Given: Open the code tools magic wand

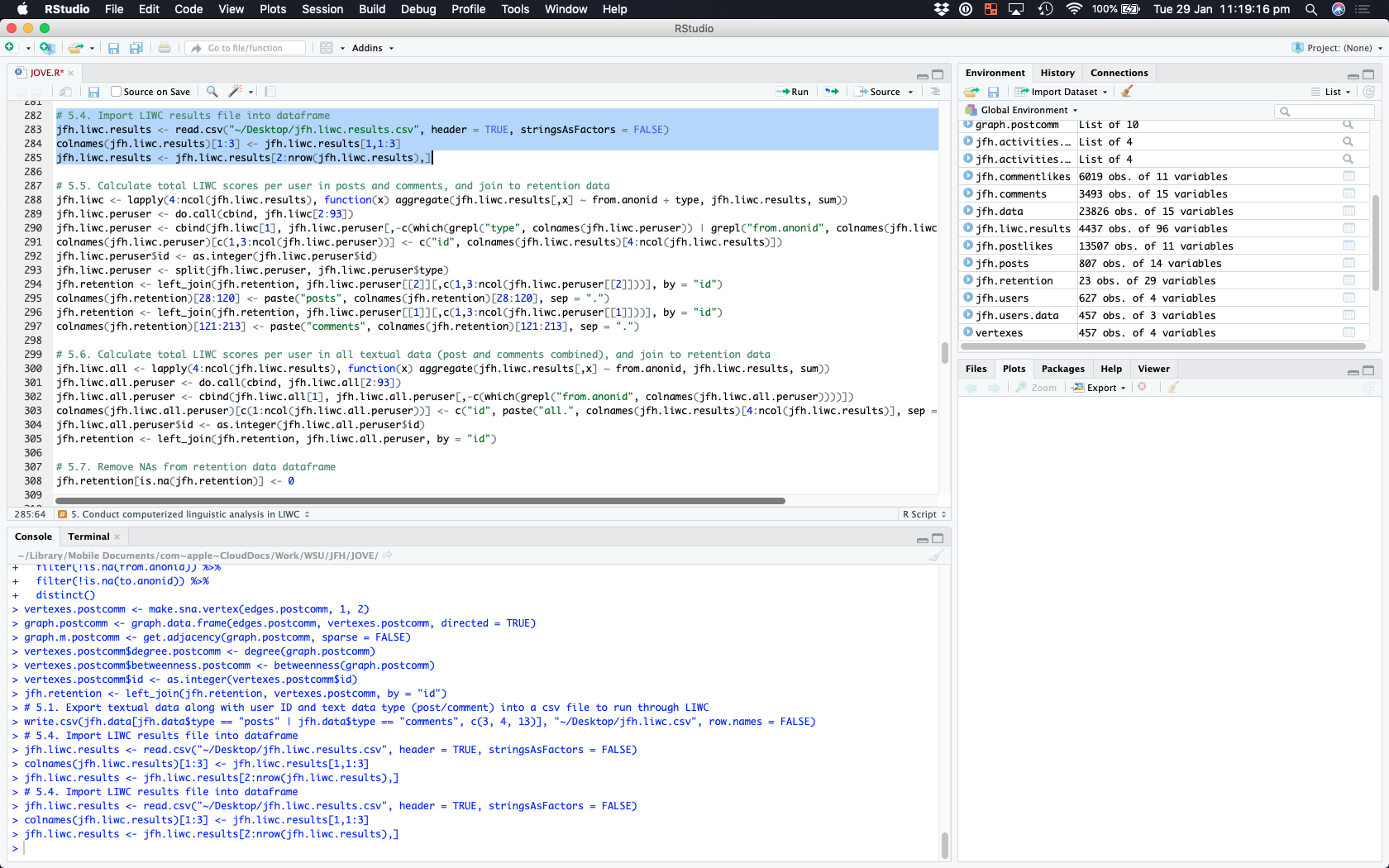Looking at the screenshot, I should (x=236, y=92).
